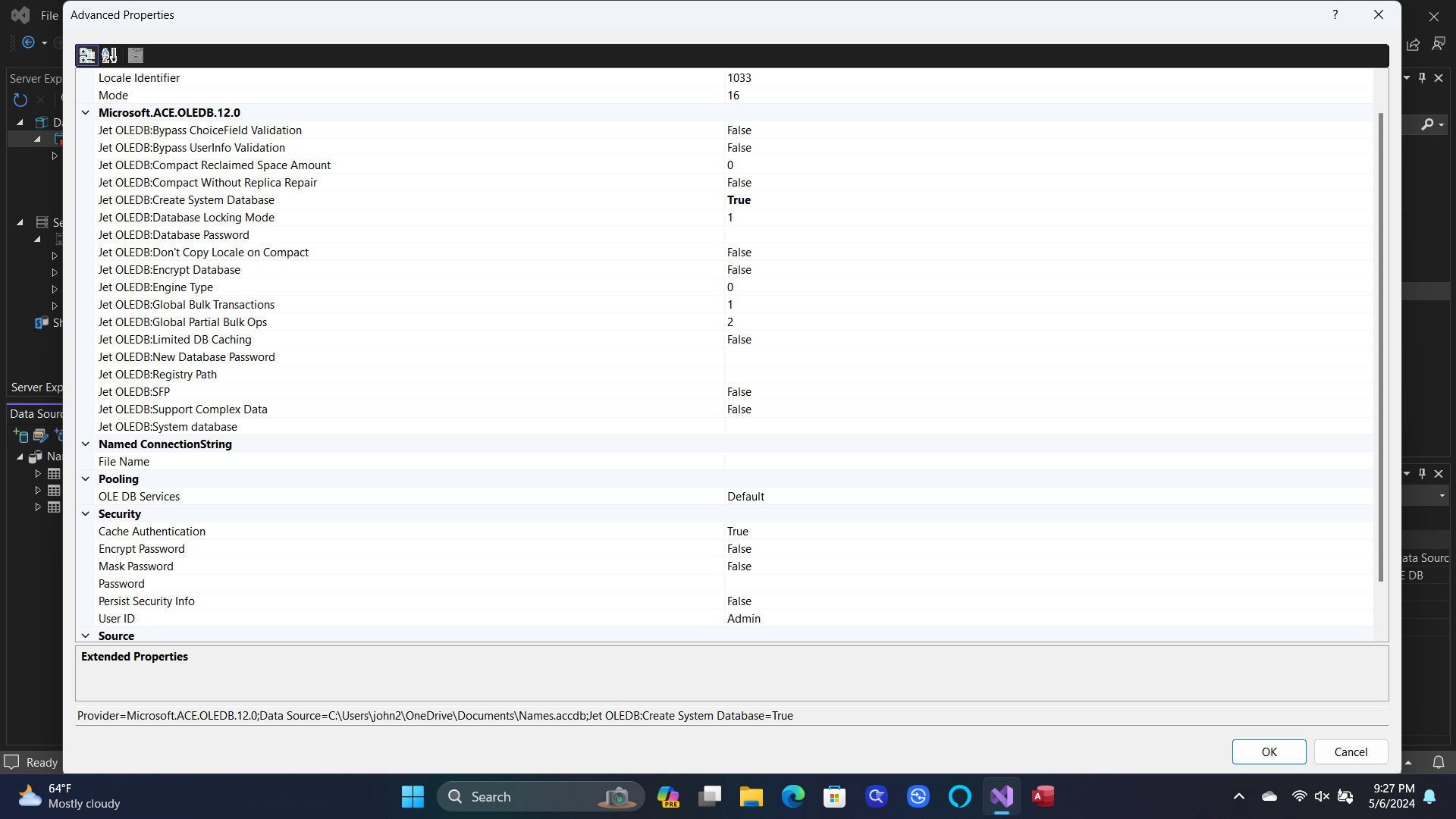Collapse Servers node in Server Explorer

[20, 222]
